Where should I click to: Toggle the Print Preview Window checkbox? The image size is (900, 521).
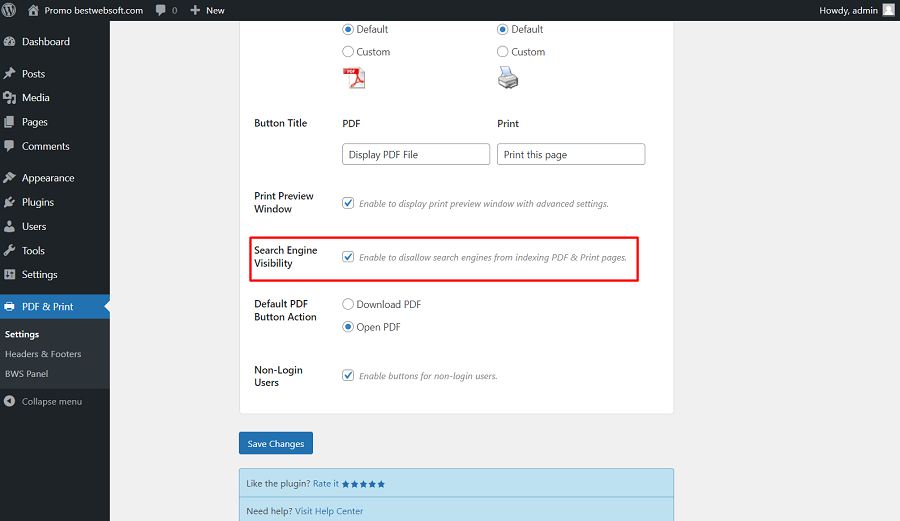(x=348, y=203)
